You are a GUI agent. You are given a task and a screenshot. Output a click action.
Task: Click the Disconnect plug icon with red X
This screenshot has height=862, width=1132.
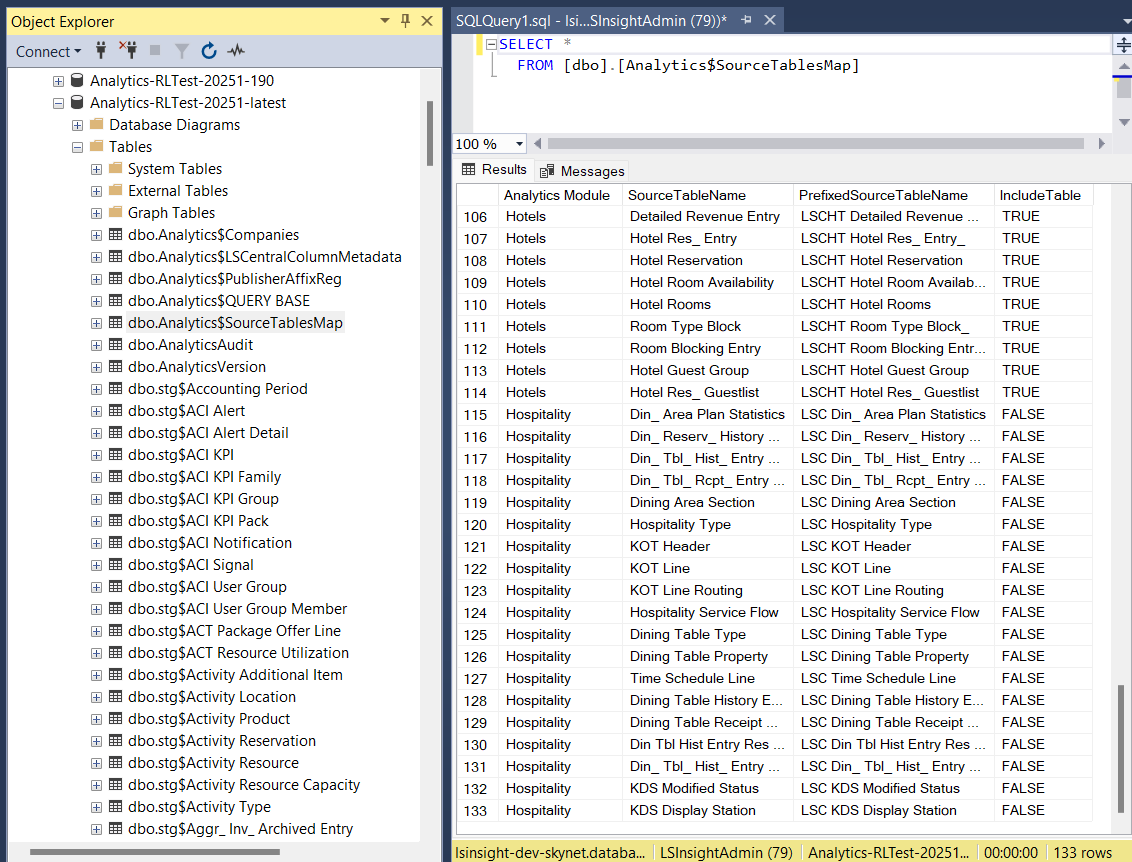[x=128, y=50]
